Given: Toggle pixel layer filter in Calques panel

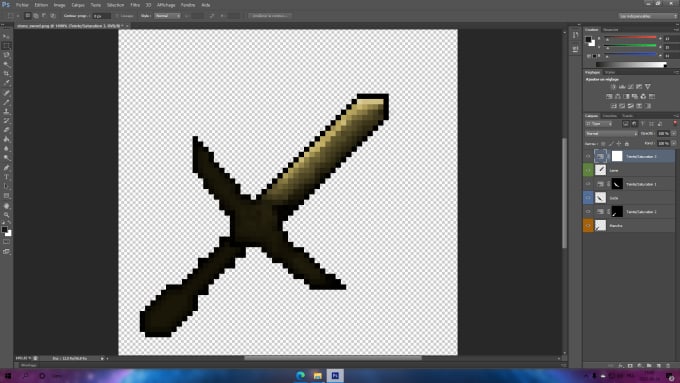Looking at the screenshot, I should pyautogui.click(x=626, y=124).
